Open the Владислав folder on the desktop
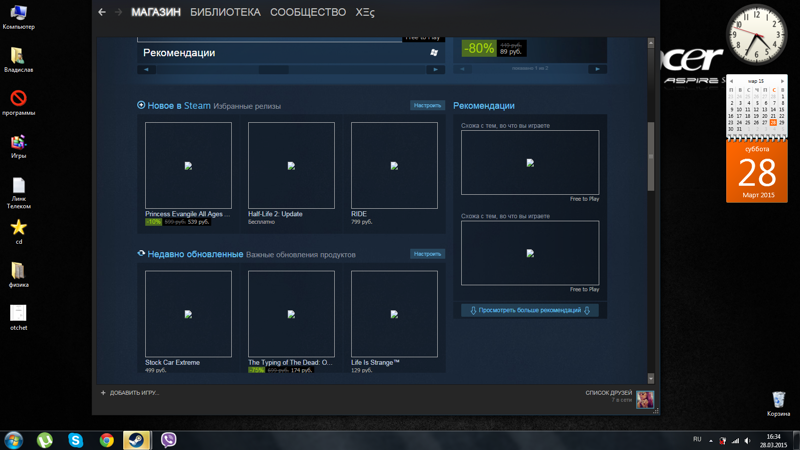The image size is (800, 450). pos(18,59)
